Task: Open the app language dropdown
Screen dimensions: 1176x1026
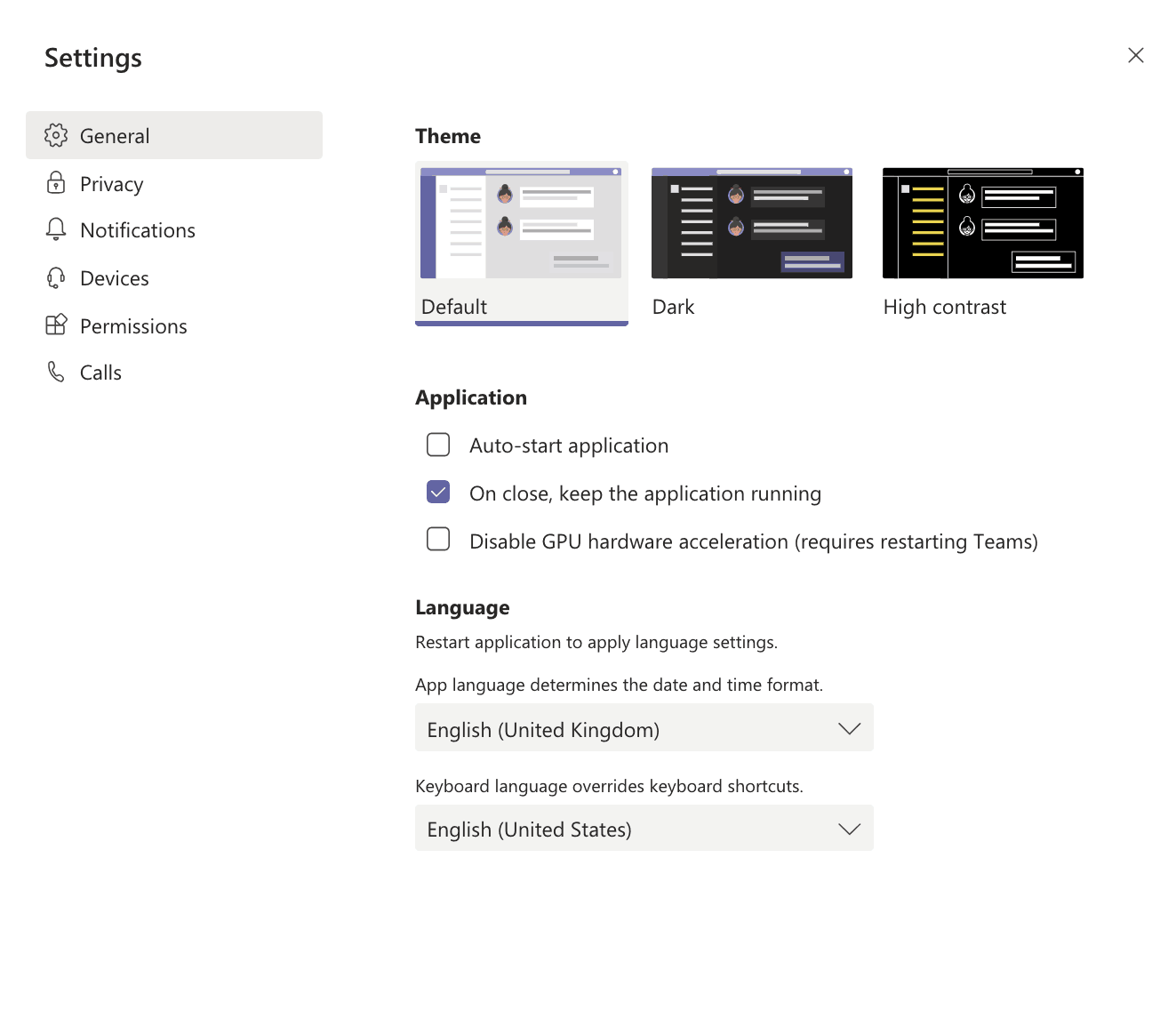Action: 644,727
